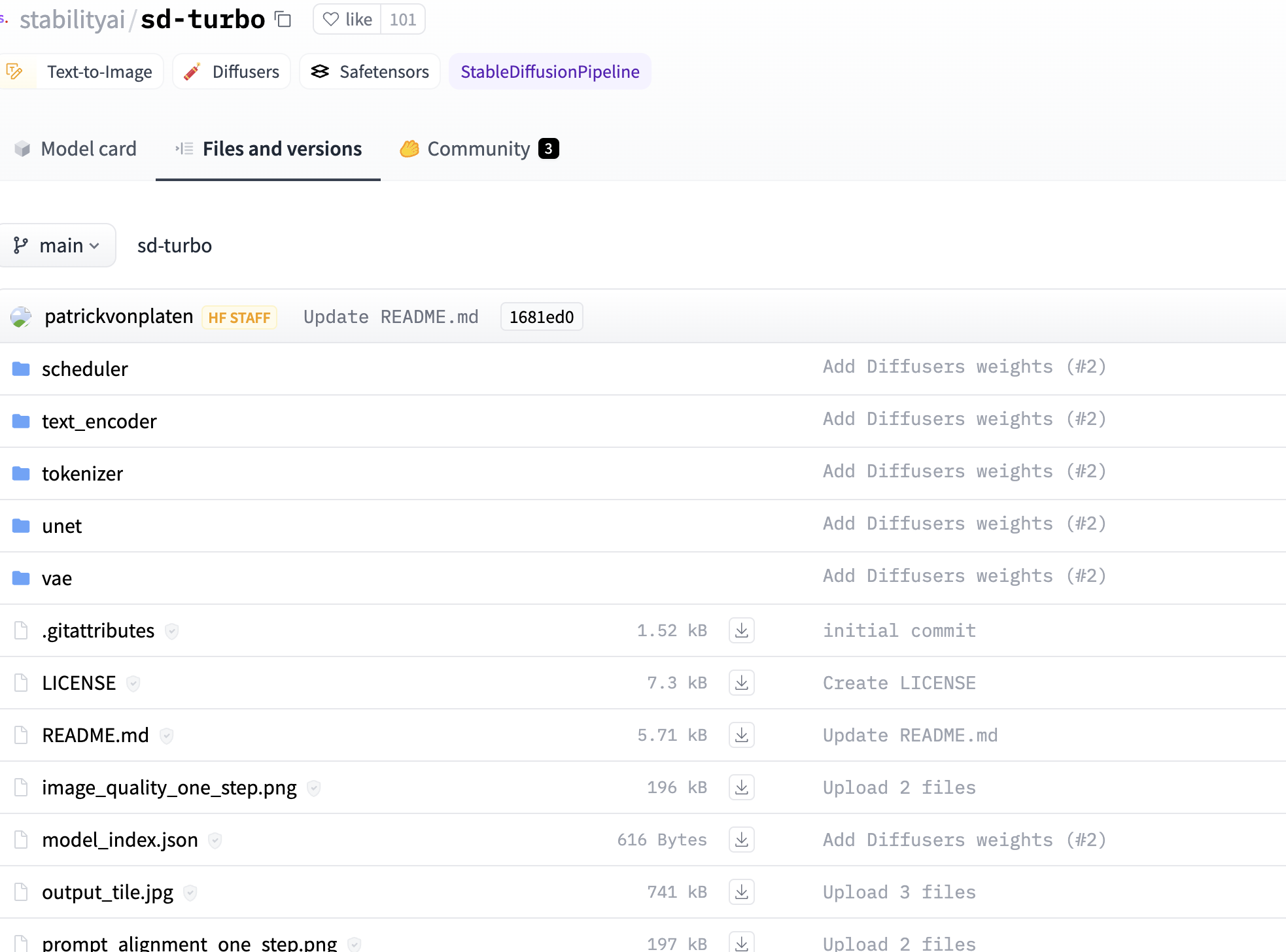
Task: Open the prompt_alignment_one_step.png file
Action: tap(190, 943)
